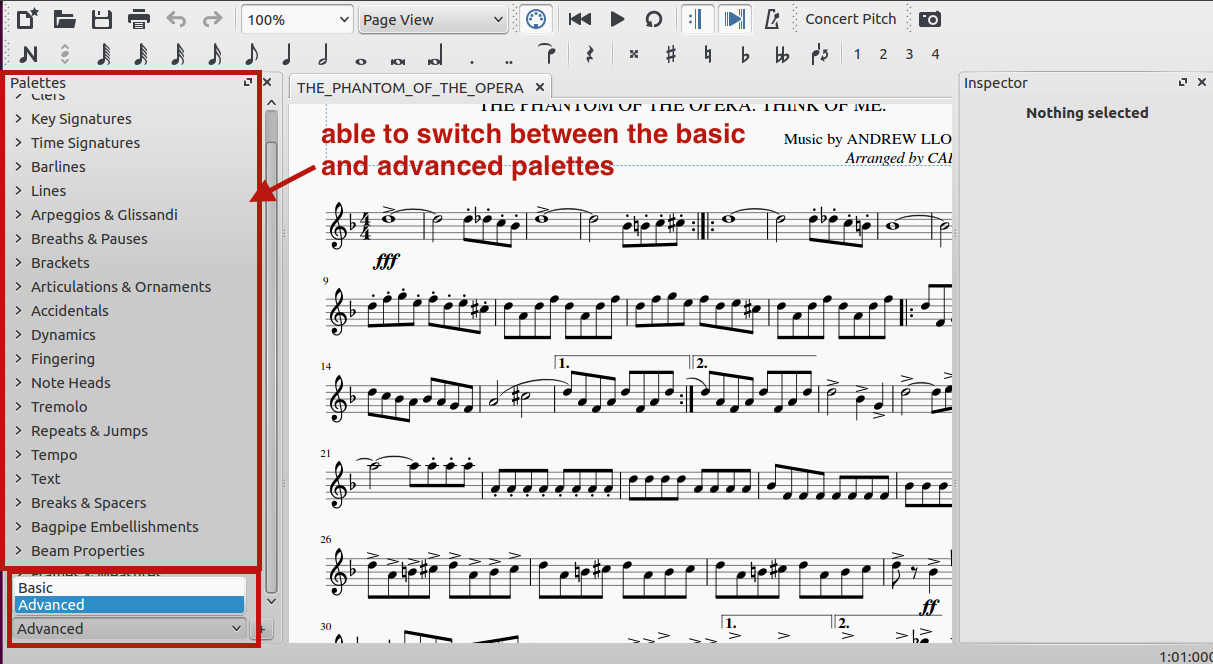Image resolution: width=1213 pixels, height=664 pixels.
Task: Toggle the metronome during playback
Action: (772, 19)
